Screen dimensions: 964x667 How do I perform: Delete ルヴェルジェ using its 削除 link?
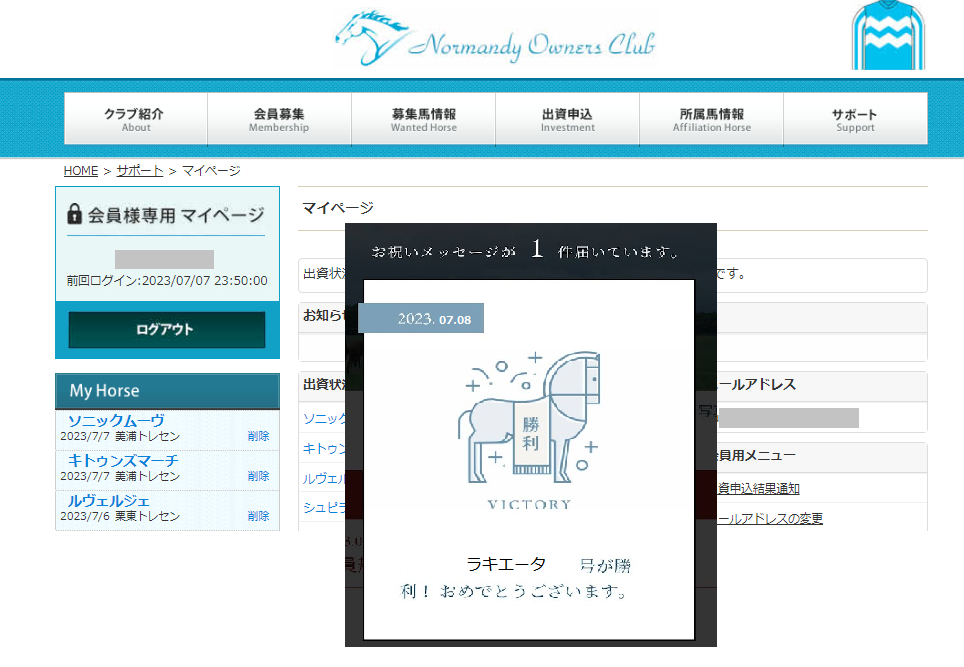pyautogui.click(x=258, y=516)
